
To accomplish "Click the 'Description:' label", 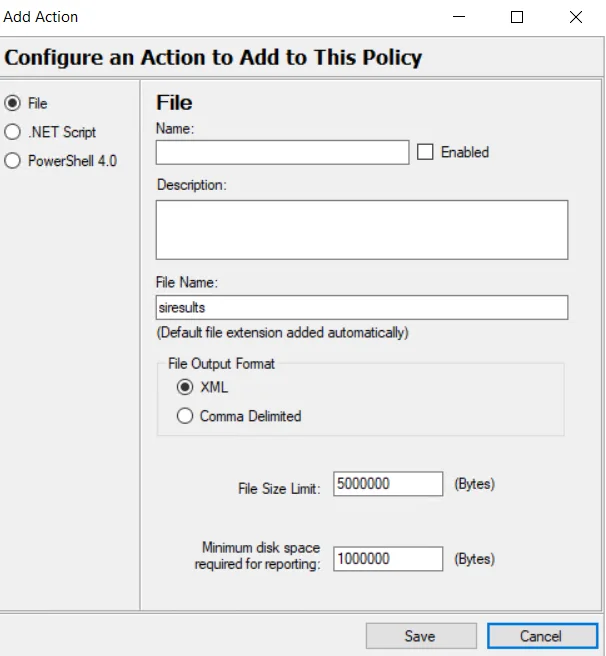I will [x=192, y=184].
